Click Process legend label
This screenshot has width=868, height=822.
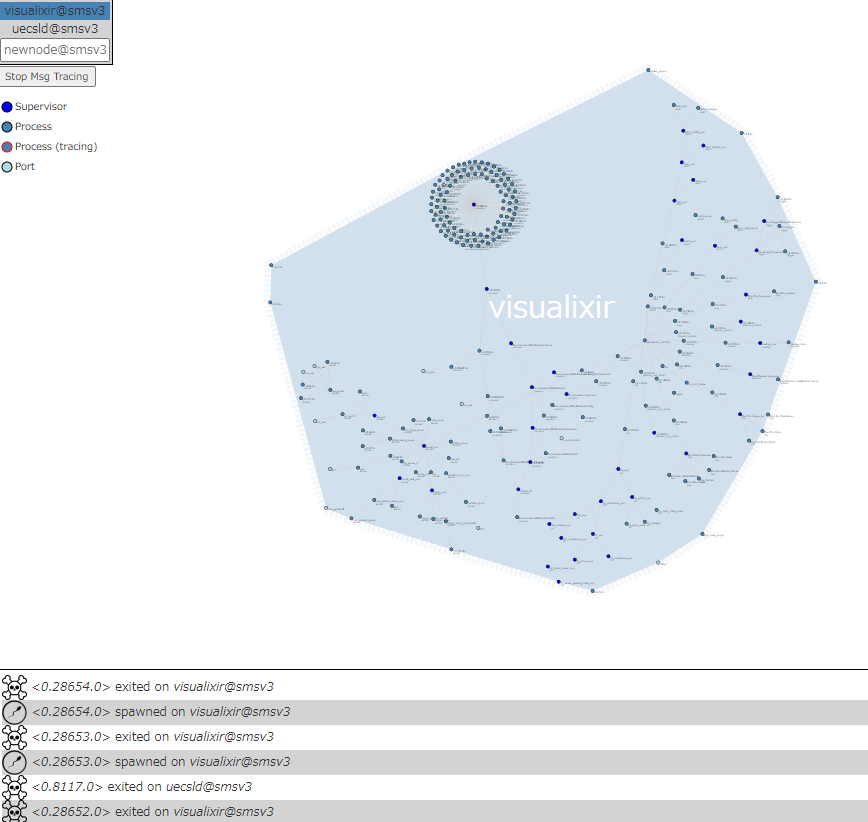[x=33, y=127]
